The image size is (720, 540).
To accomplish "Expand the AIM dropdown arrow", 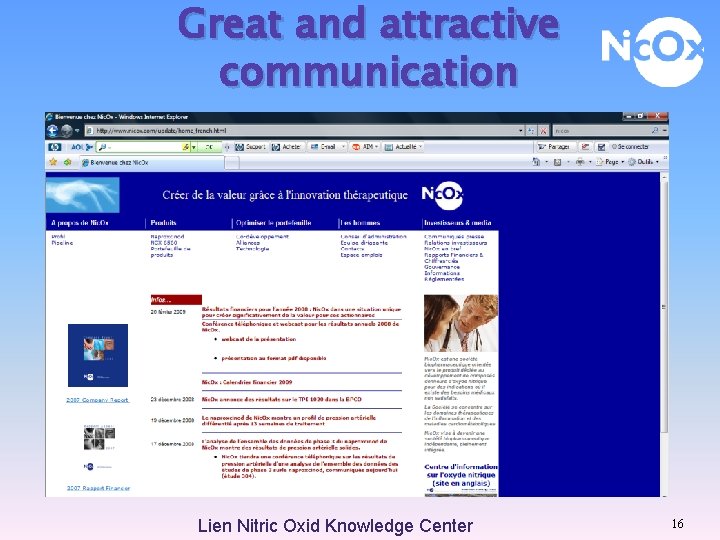I will pos(377,147).
